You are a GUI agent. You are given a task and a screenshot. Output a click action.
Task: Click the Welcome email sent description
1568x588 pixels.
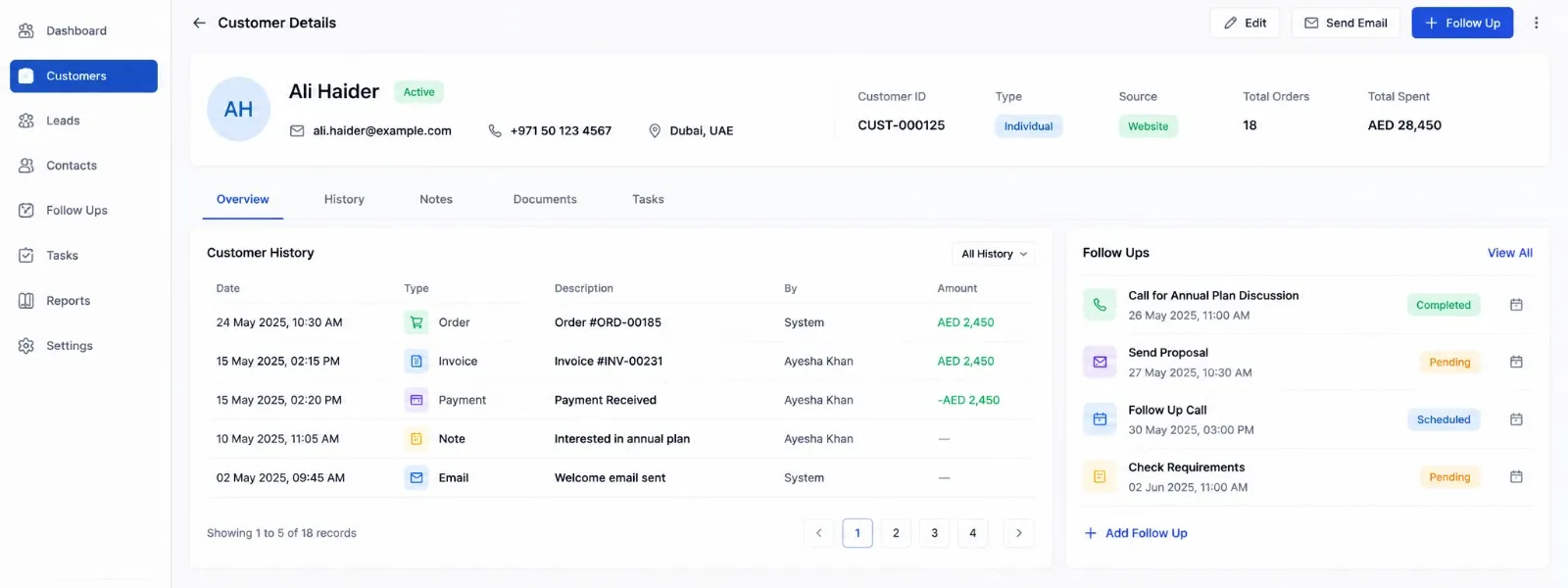tap(610, 478)
